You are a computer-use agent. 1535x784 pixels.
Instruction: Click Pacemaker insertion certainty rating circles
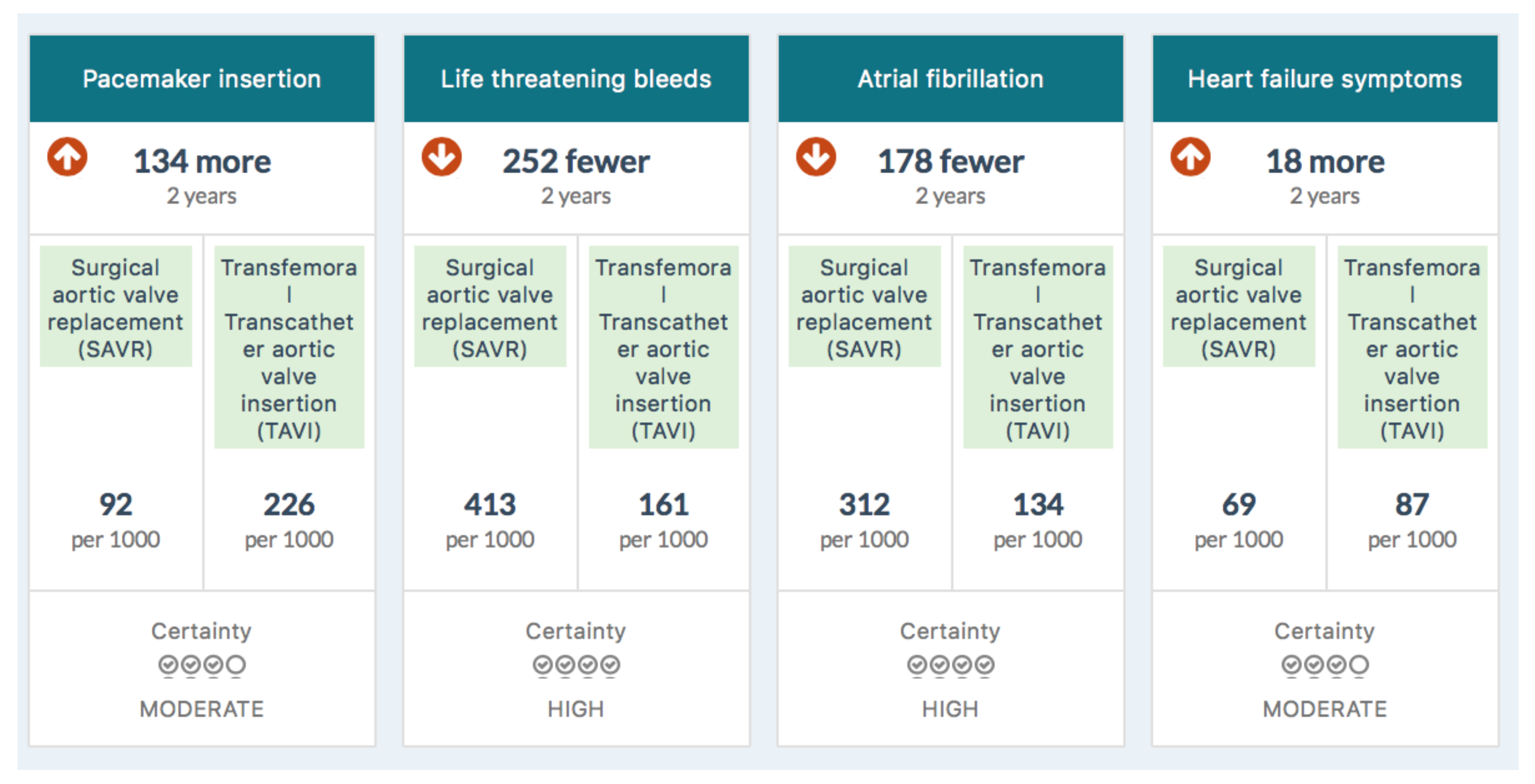[201, 664]
